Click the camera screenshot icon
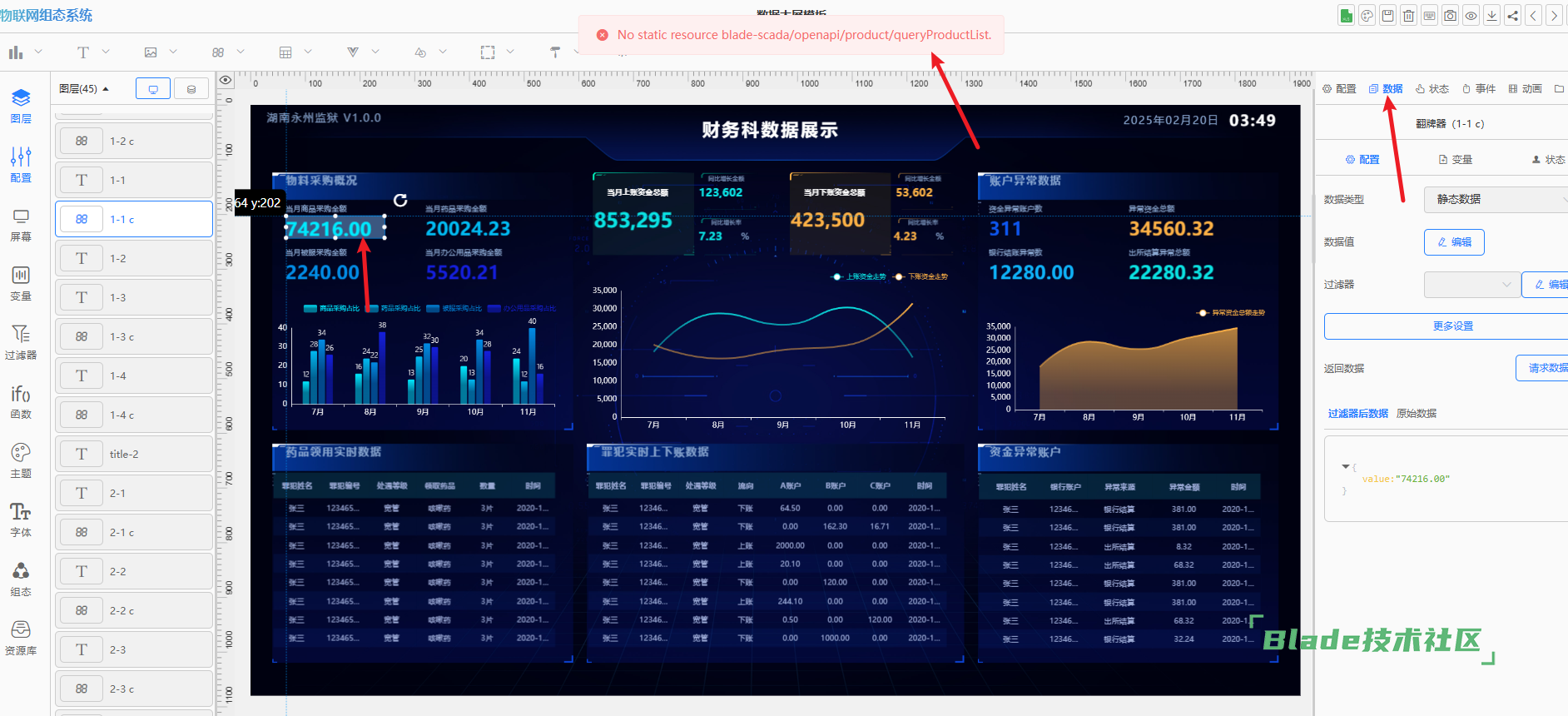 click(x=1450, y=16)
